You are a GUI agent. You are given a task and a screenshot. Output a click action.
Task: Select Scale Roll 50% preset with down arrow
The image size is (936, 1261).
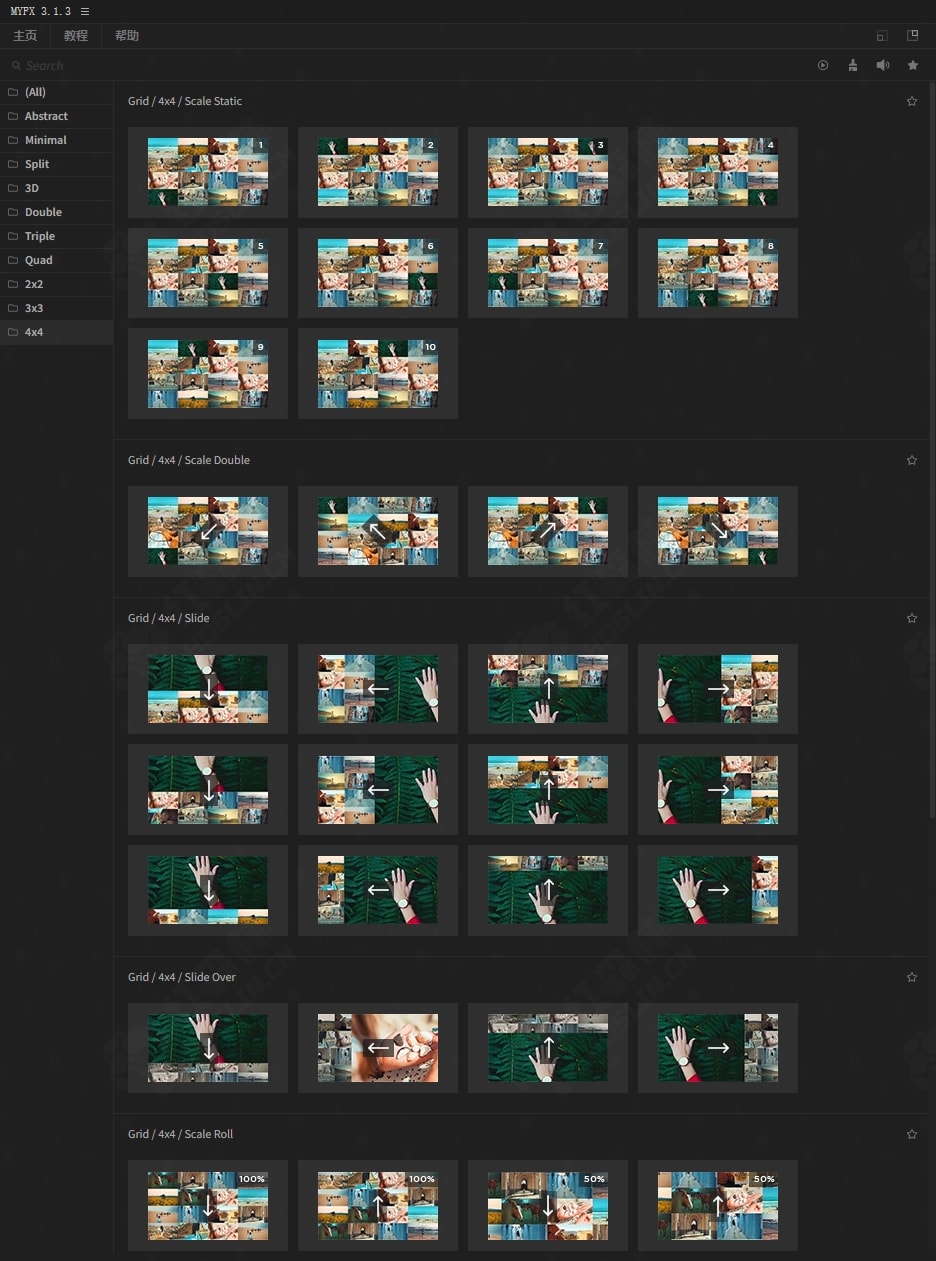pos(548,1205)
